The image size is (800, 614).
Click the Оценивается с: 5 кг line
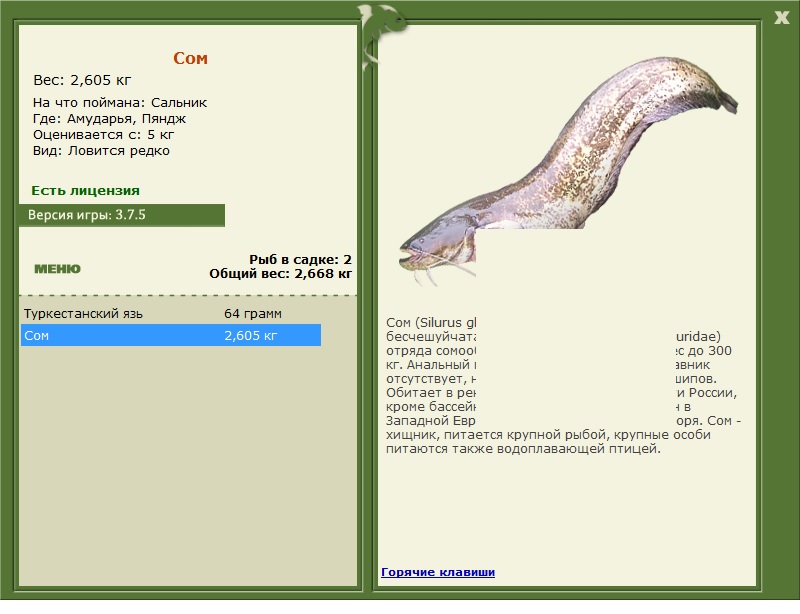(104, 135)
